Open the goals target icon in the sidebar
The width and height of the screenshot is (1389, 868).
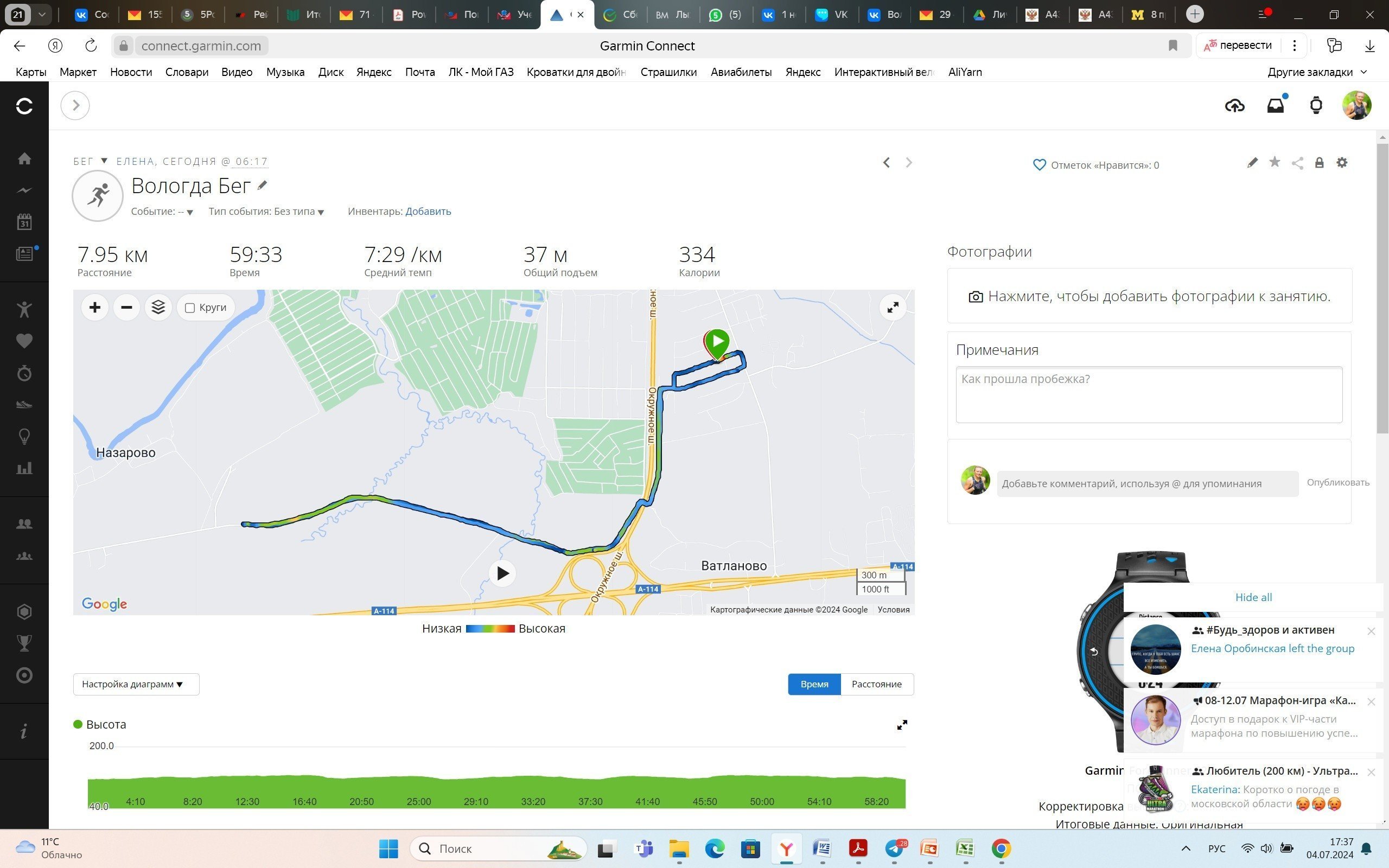click(x=24, y=675)
